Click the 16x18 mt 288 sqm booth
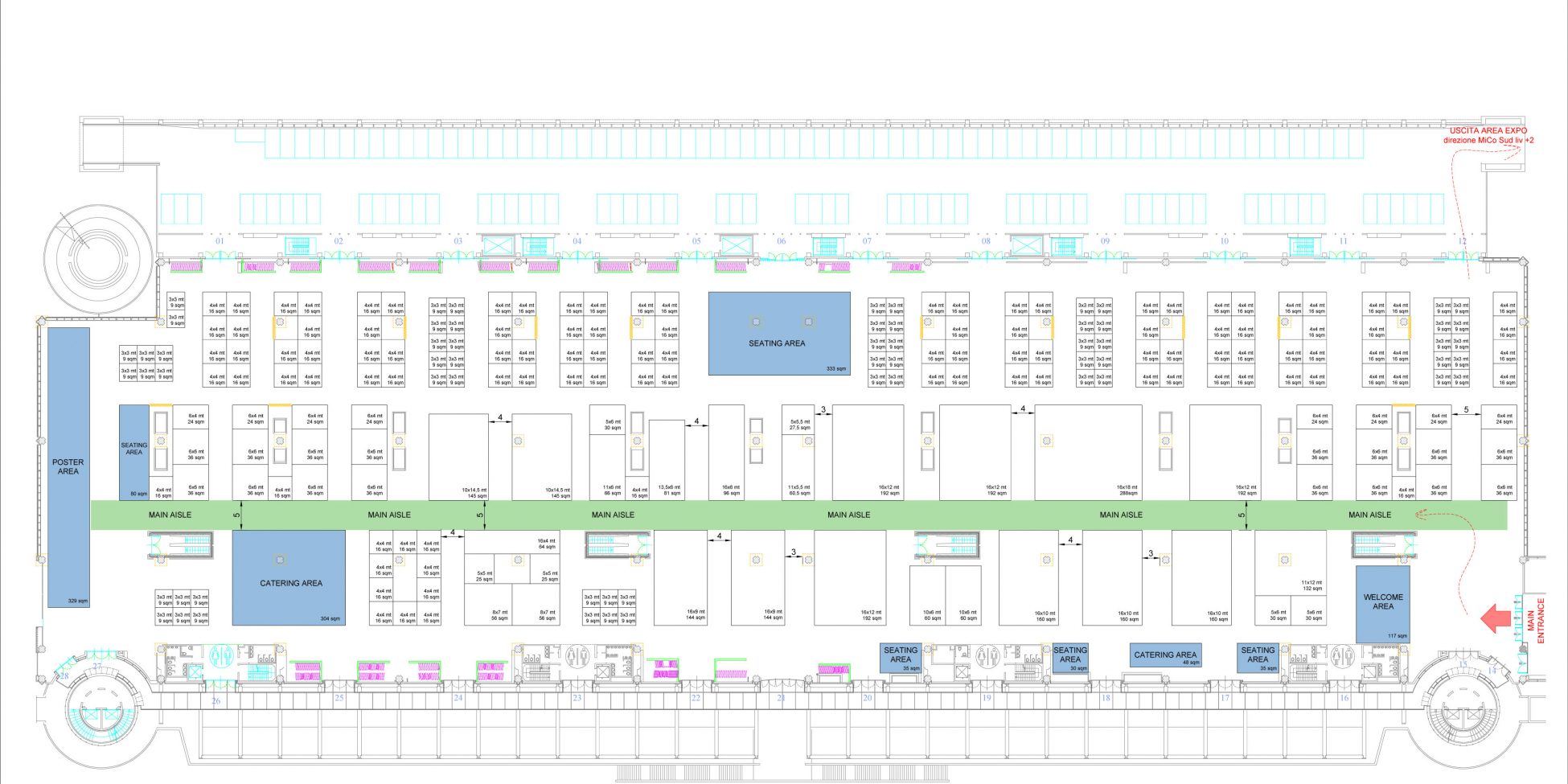 pyautogui.click(x=1090, y=452)
